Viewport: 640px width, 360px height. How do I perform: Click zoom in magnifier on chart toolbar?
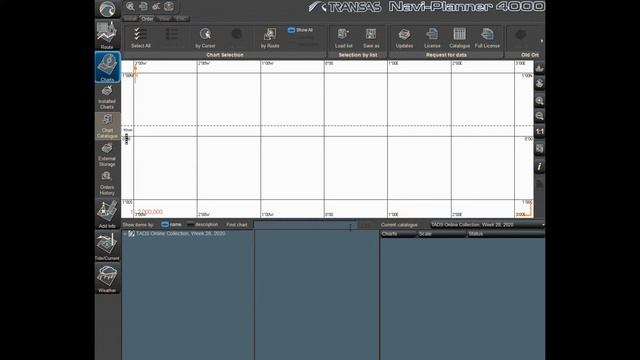click(540, 100)
